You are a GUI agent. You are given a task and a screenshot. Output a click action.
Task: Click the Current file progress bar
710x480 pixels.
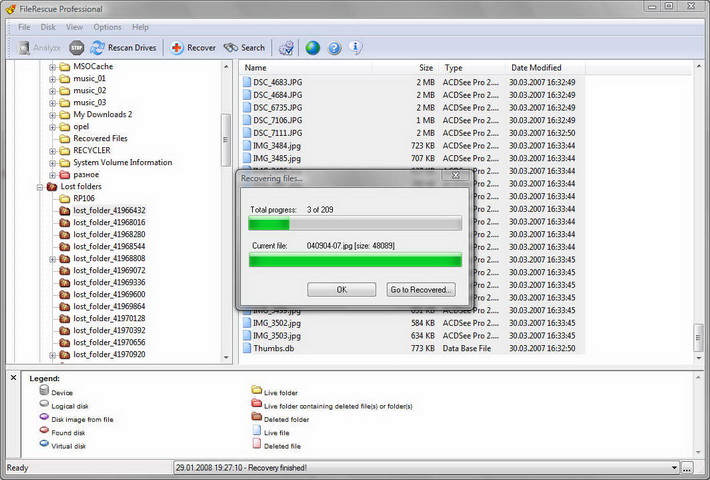click(355, 260)
